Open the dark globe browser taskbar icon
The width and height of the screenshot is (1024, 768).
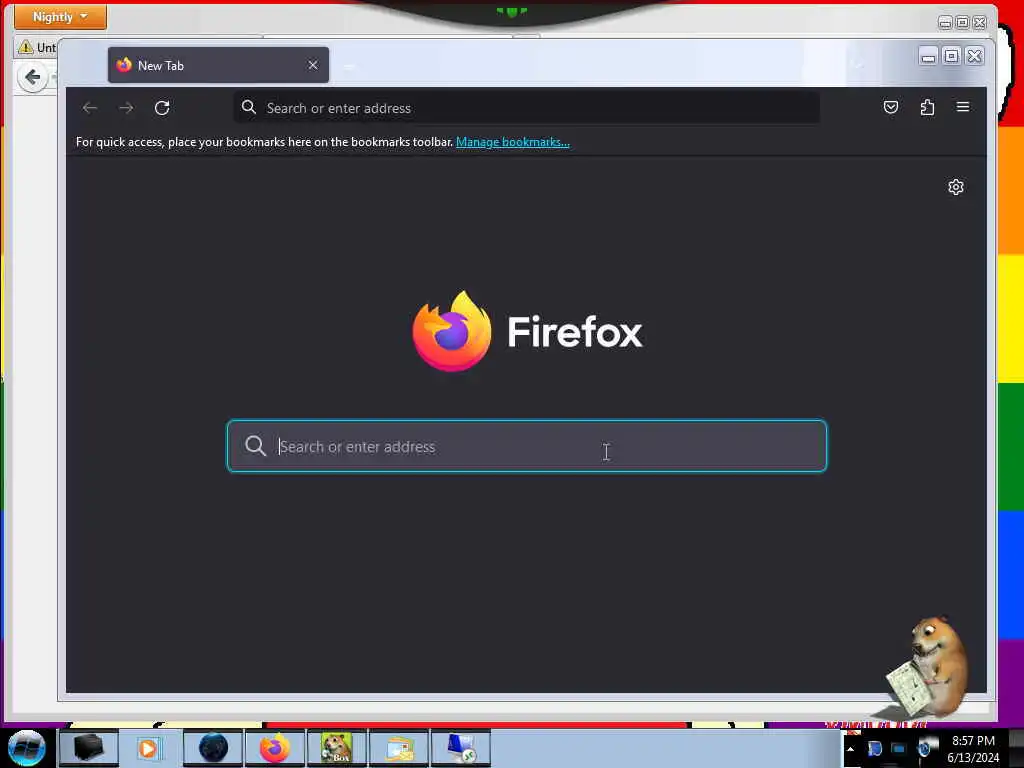coord(213,748)
